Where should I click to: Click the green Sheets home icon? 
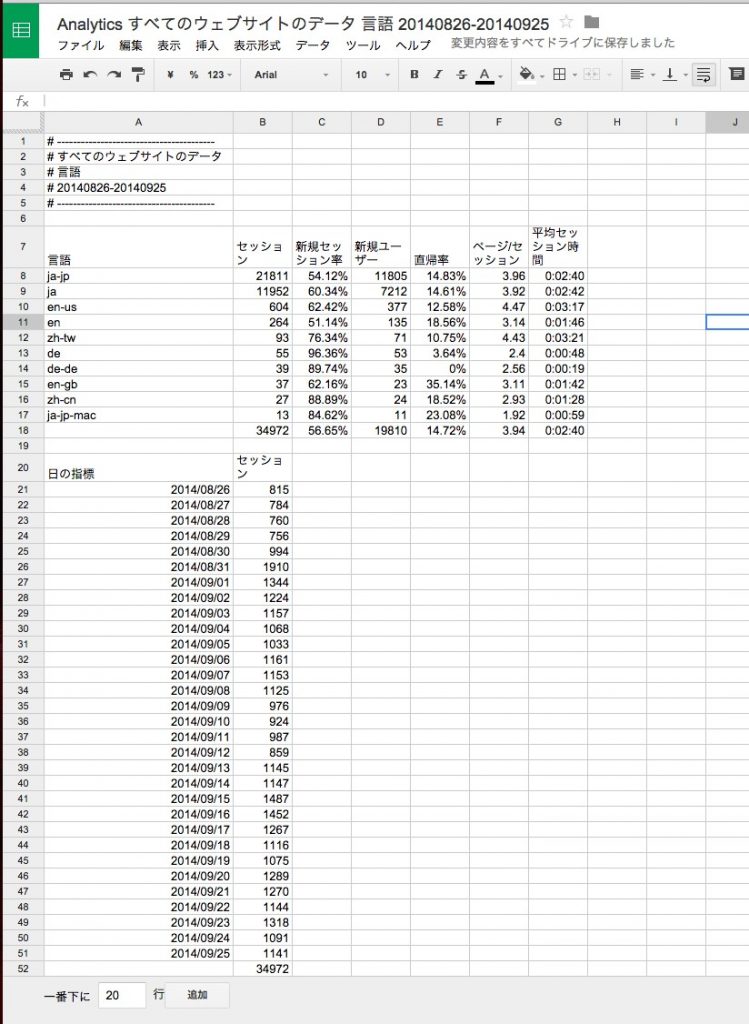click(21, 30)
